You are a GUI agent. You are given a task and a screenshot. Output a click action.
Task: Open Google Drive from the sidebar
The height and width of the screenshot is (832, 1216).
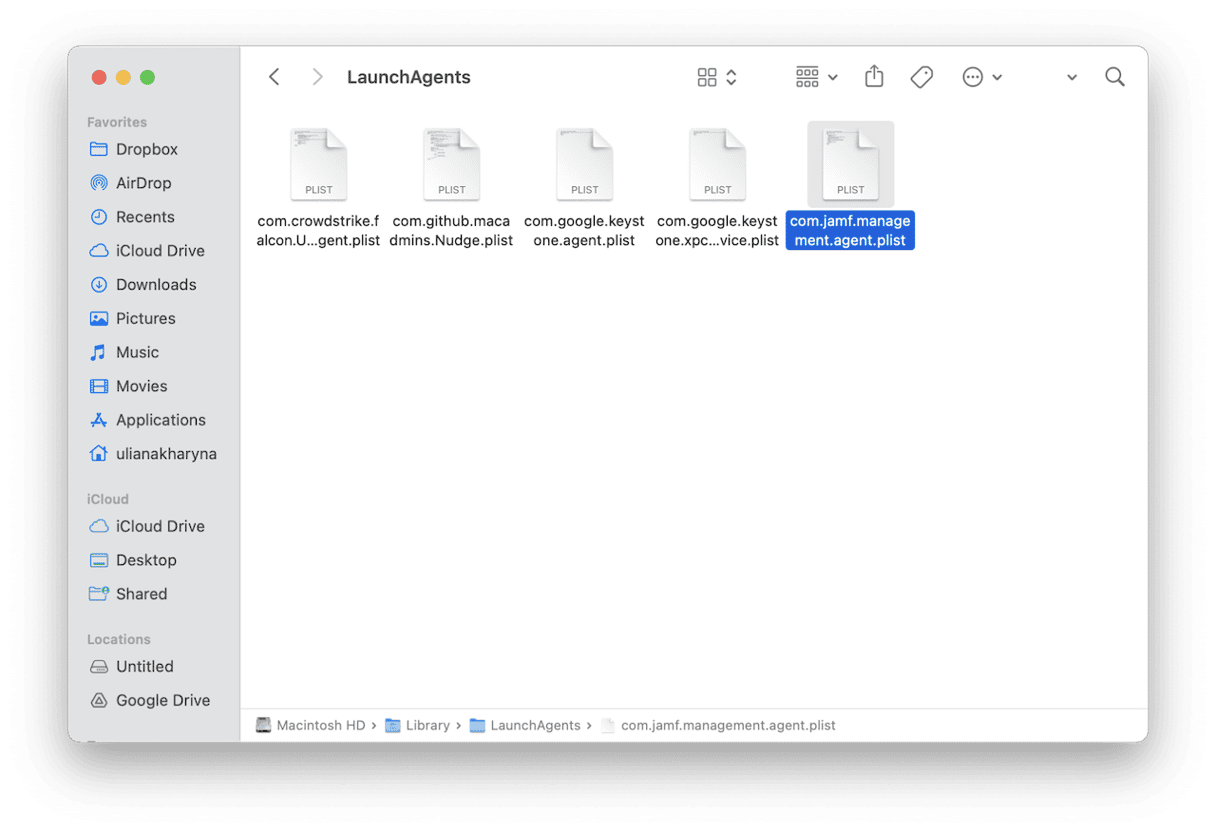[x=160, y=700]
